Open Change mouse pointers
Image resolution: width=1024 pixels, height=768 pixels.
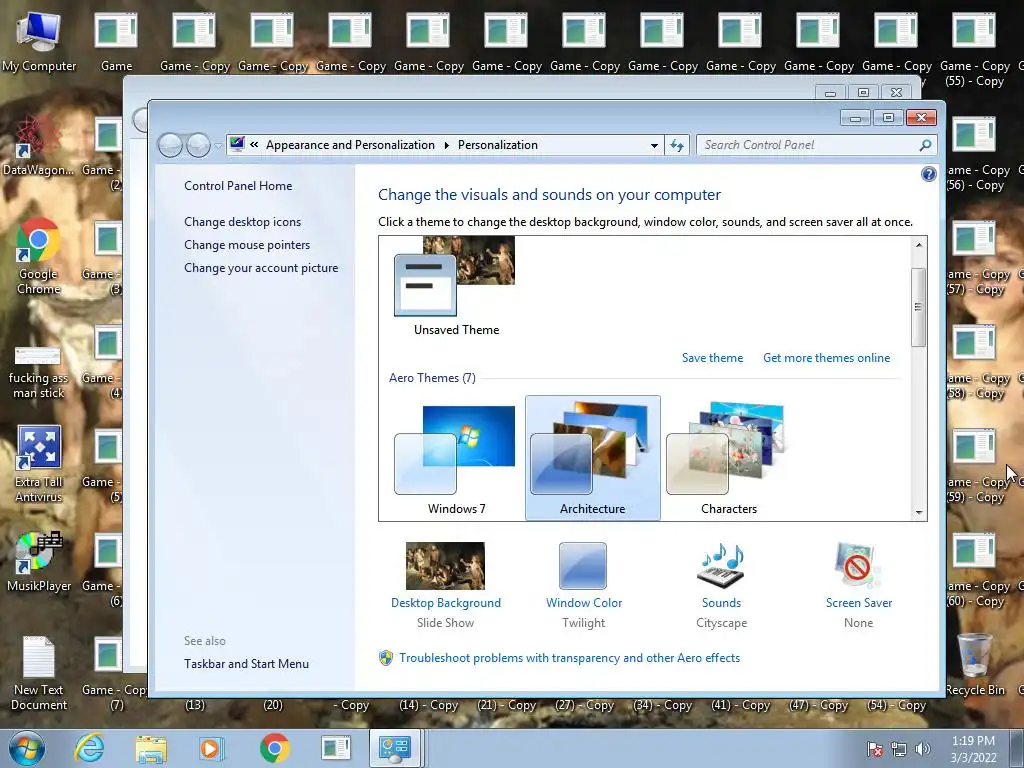(x=247, y=245)
